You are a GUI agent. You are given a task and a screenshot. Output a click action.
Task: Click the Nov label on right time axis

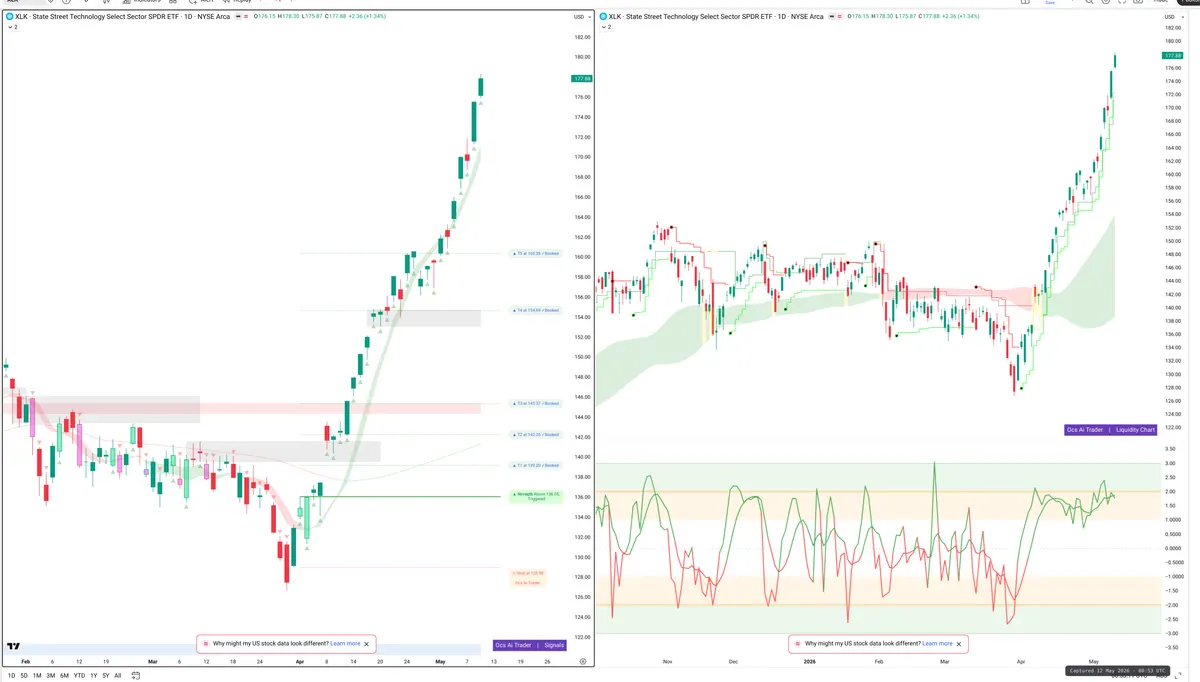[x=666, y=662]
